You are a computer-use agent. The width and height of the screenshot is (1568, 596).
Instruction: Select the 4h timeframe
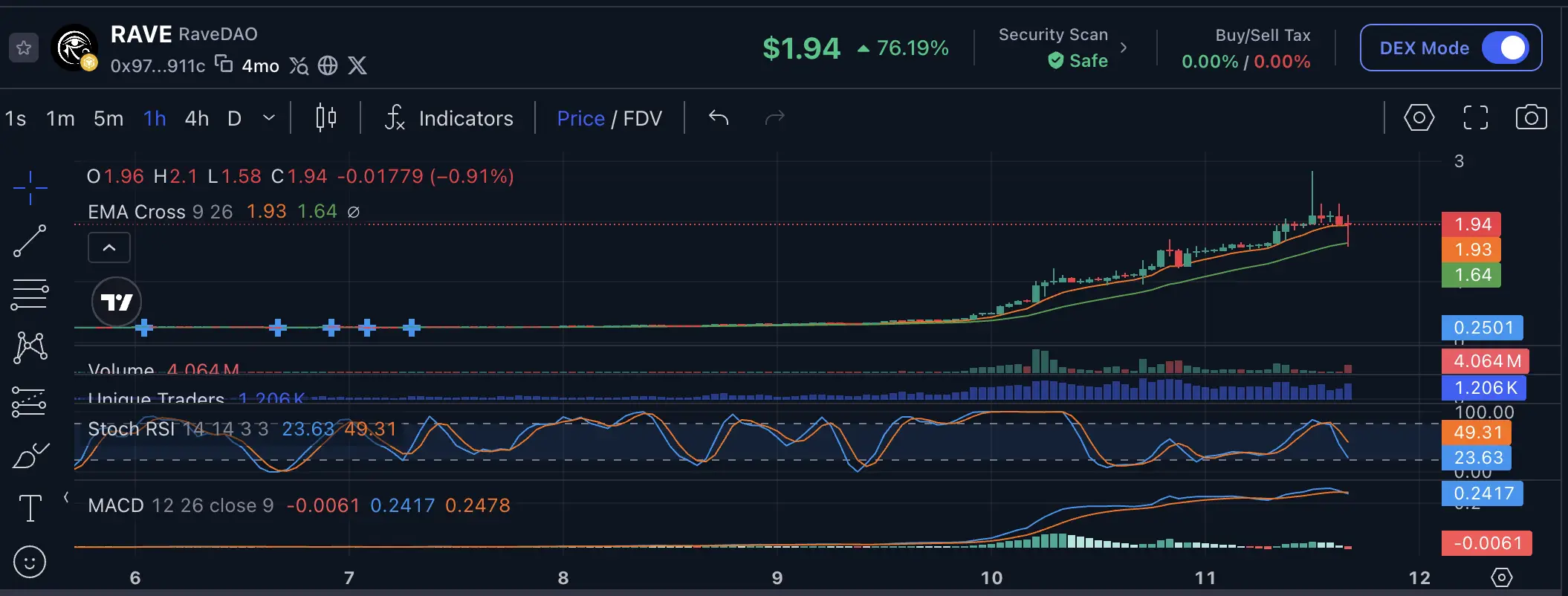(197, 118)
